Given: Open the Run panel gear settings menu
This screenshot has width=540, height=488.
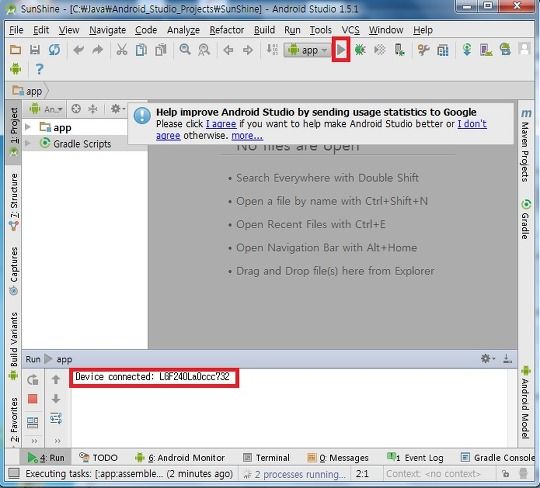Looking at the screenshot, I should 488,359.
